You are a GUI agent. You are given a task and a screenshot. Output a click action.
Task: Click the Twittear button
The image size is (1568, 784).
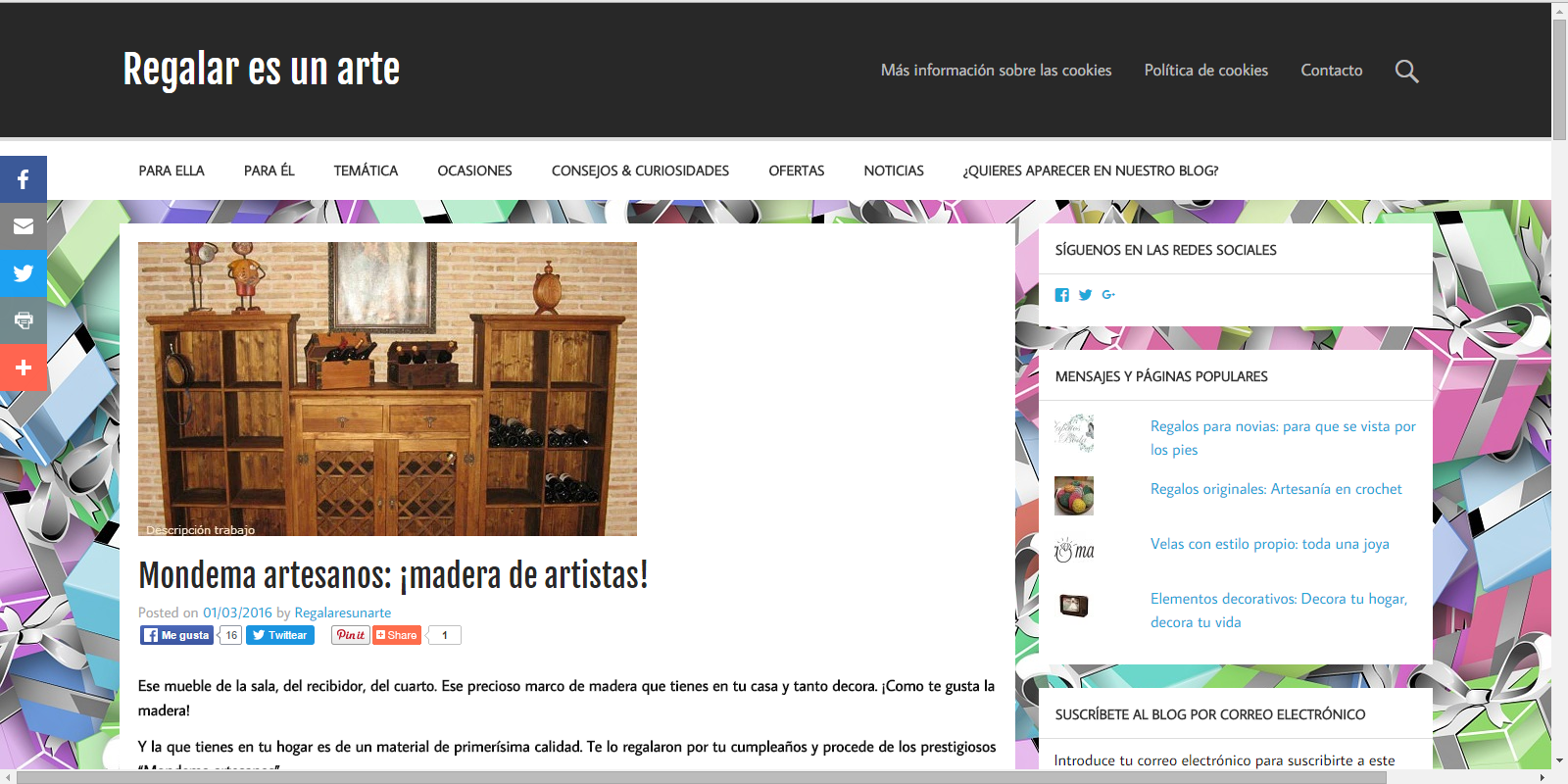point(280,635)
